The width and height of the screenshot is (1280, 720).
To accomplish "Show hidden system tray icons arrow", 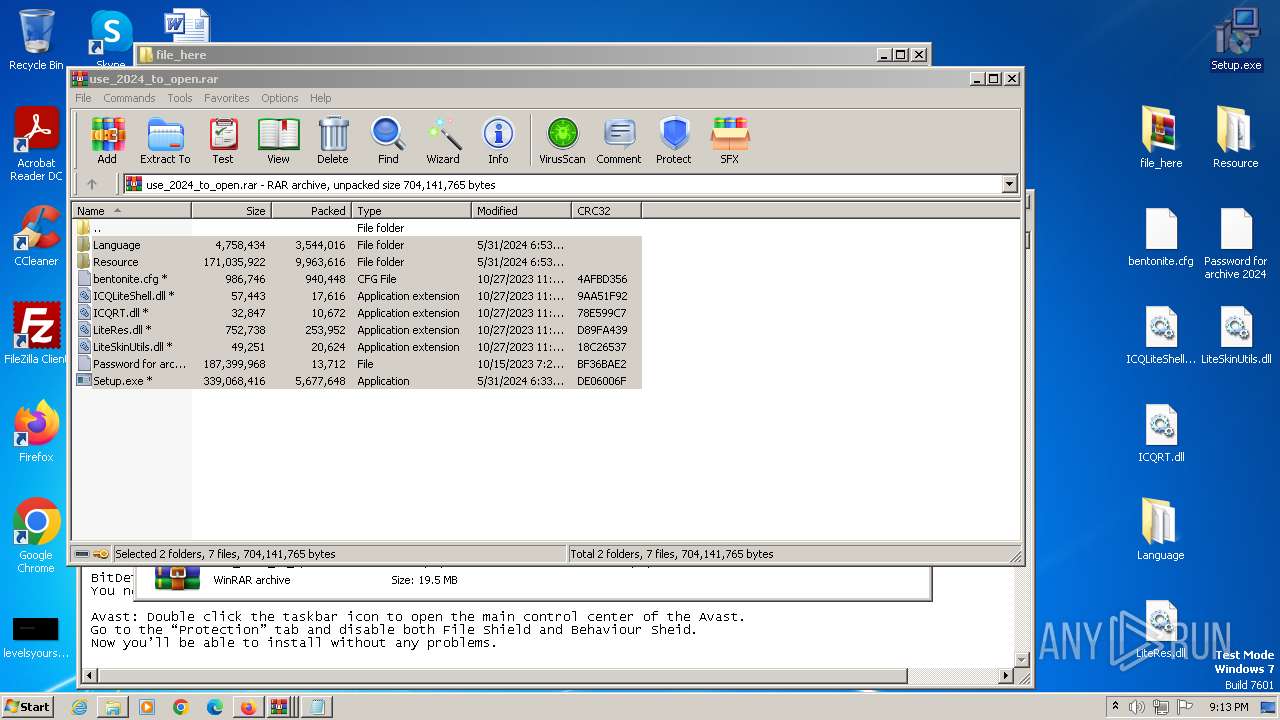I will [x=1116, y=707].
